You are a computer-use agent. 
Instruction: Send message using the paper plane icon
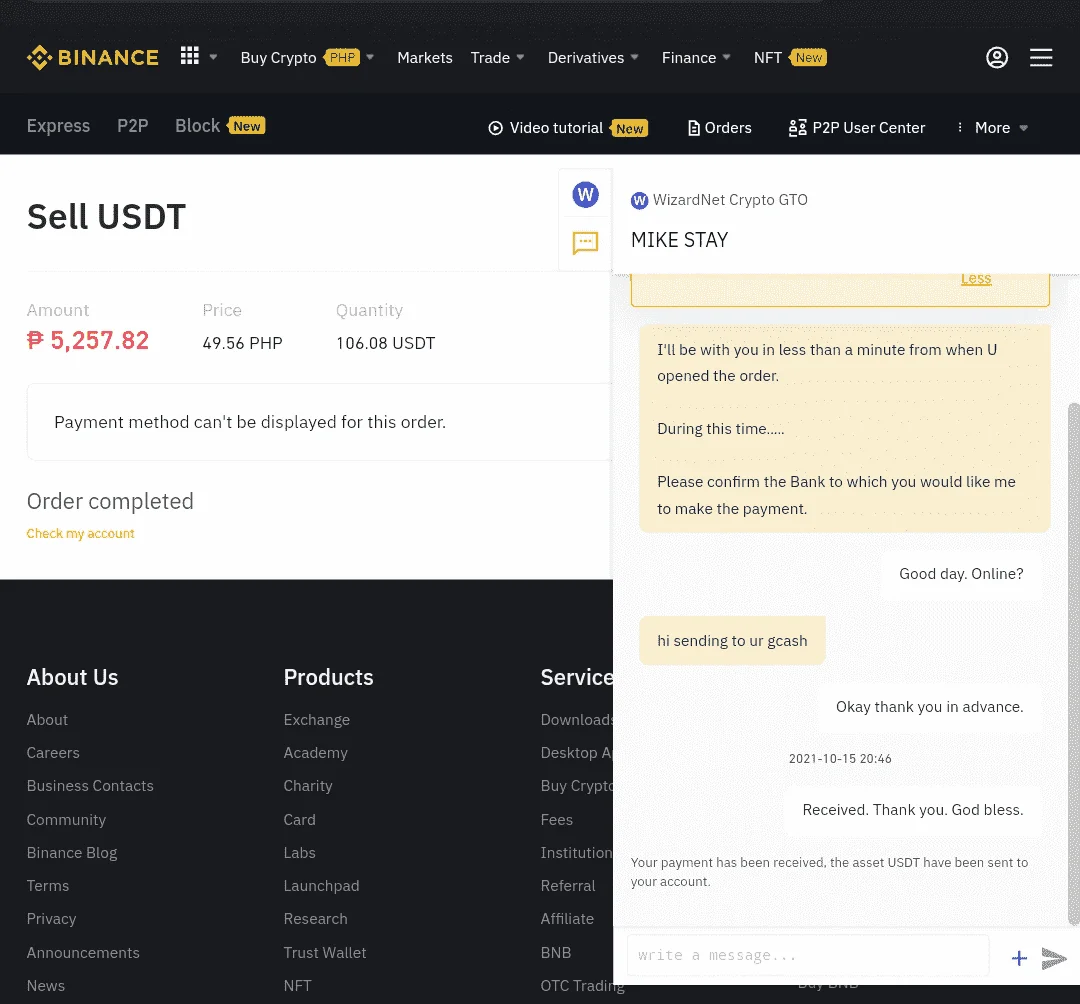[1054, 958]
